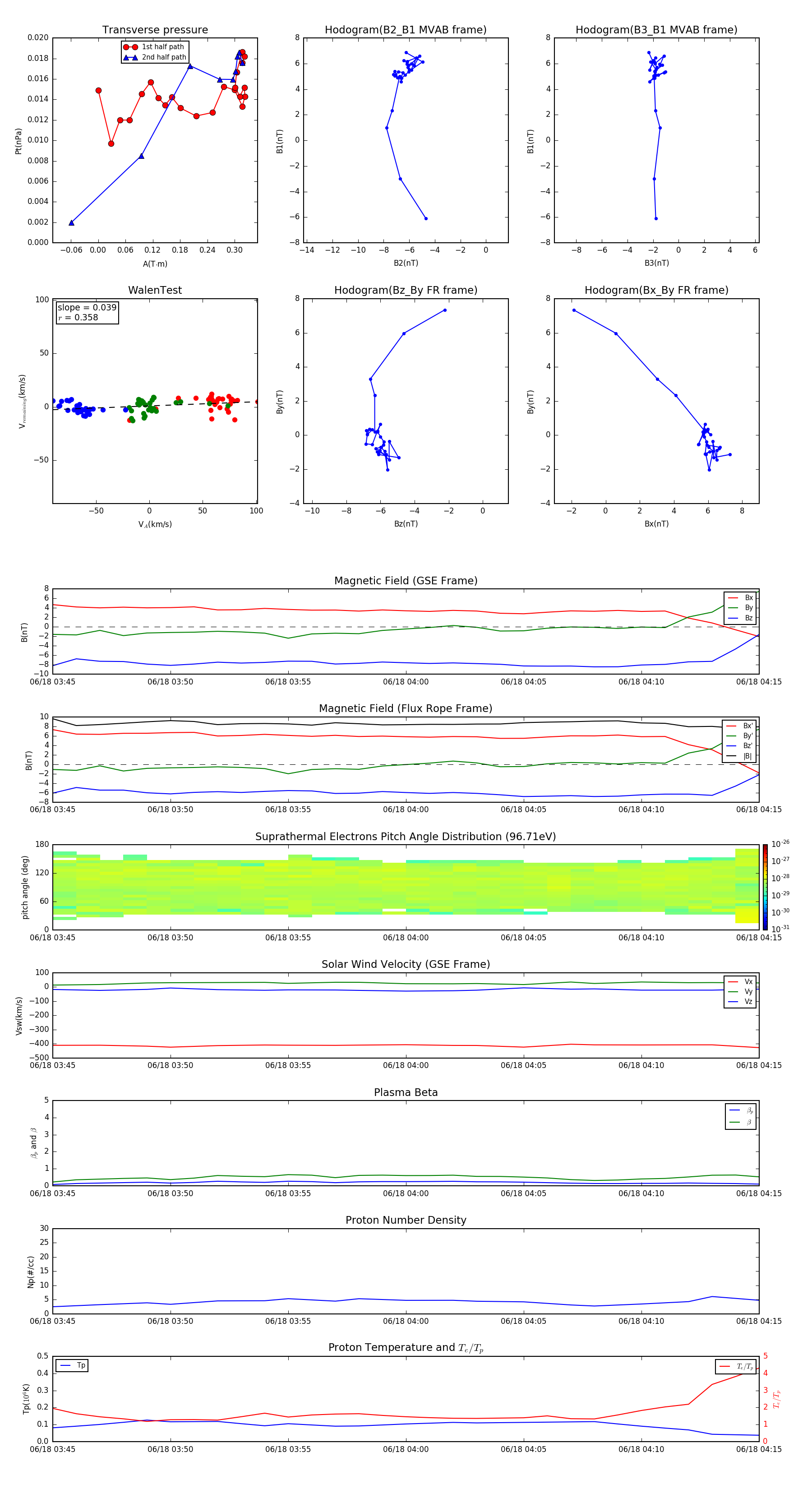Click "06/18 04:10" tick under the GSE magnetic field plot

[x=641, y=682]
